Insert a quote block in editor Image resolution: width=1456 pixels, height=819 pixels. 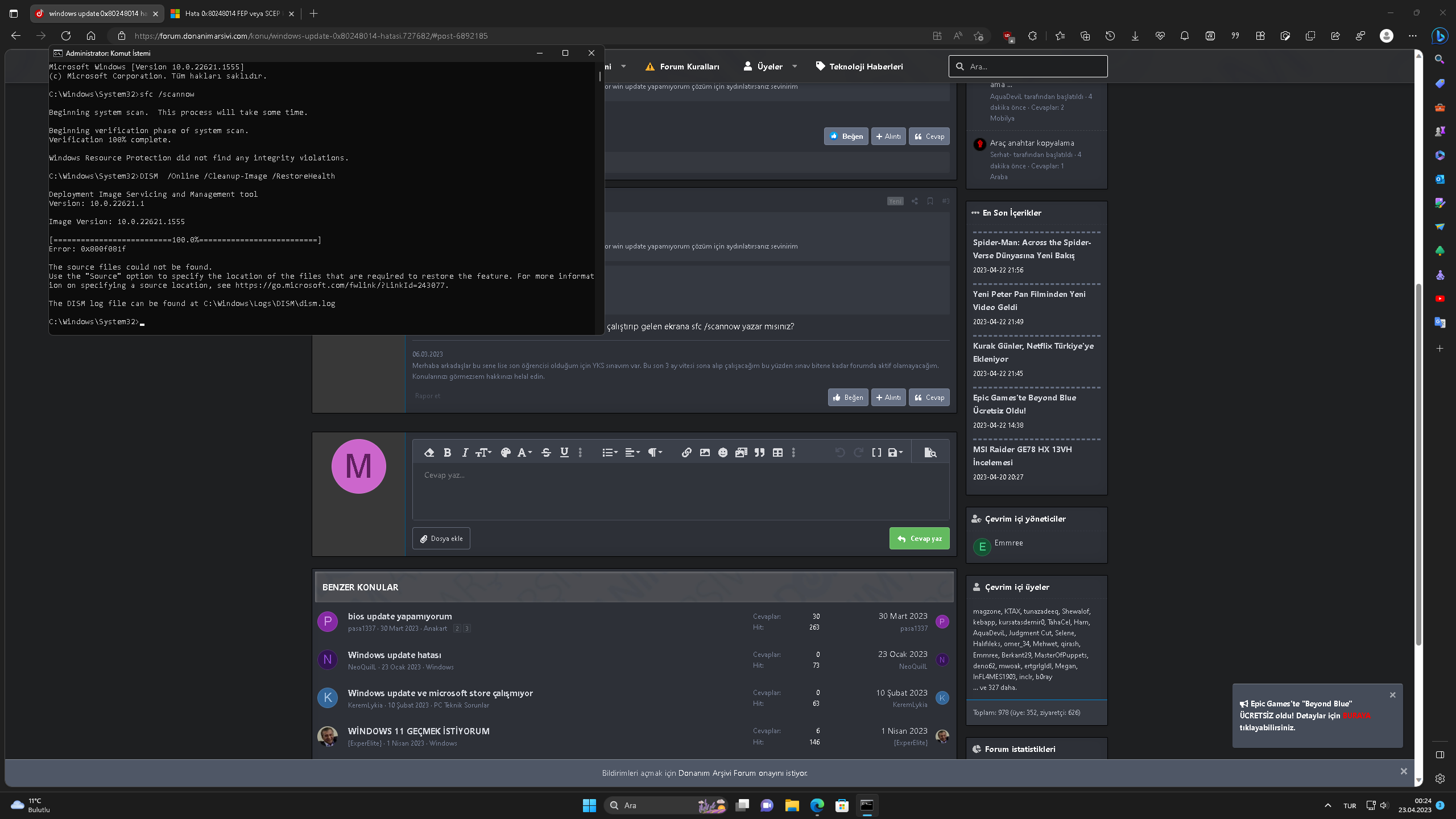[x=759, y=452]
